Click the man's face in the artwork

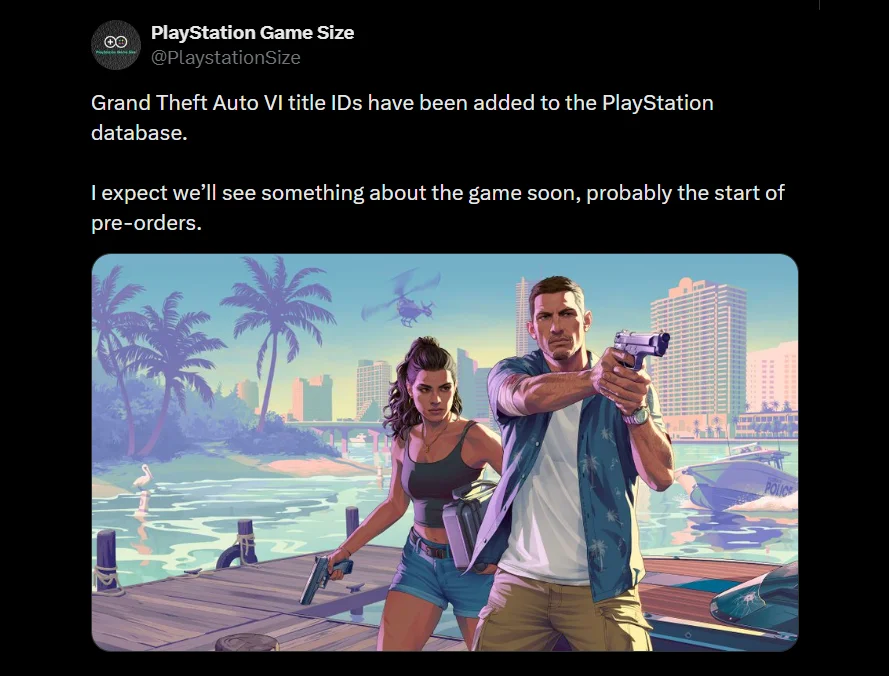(x=561, y=325)
